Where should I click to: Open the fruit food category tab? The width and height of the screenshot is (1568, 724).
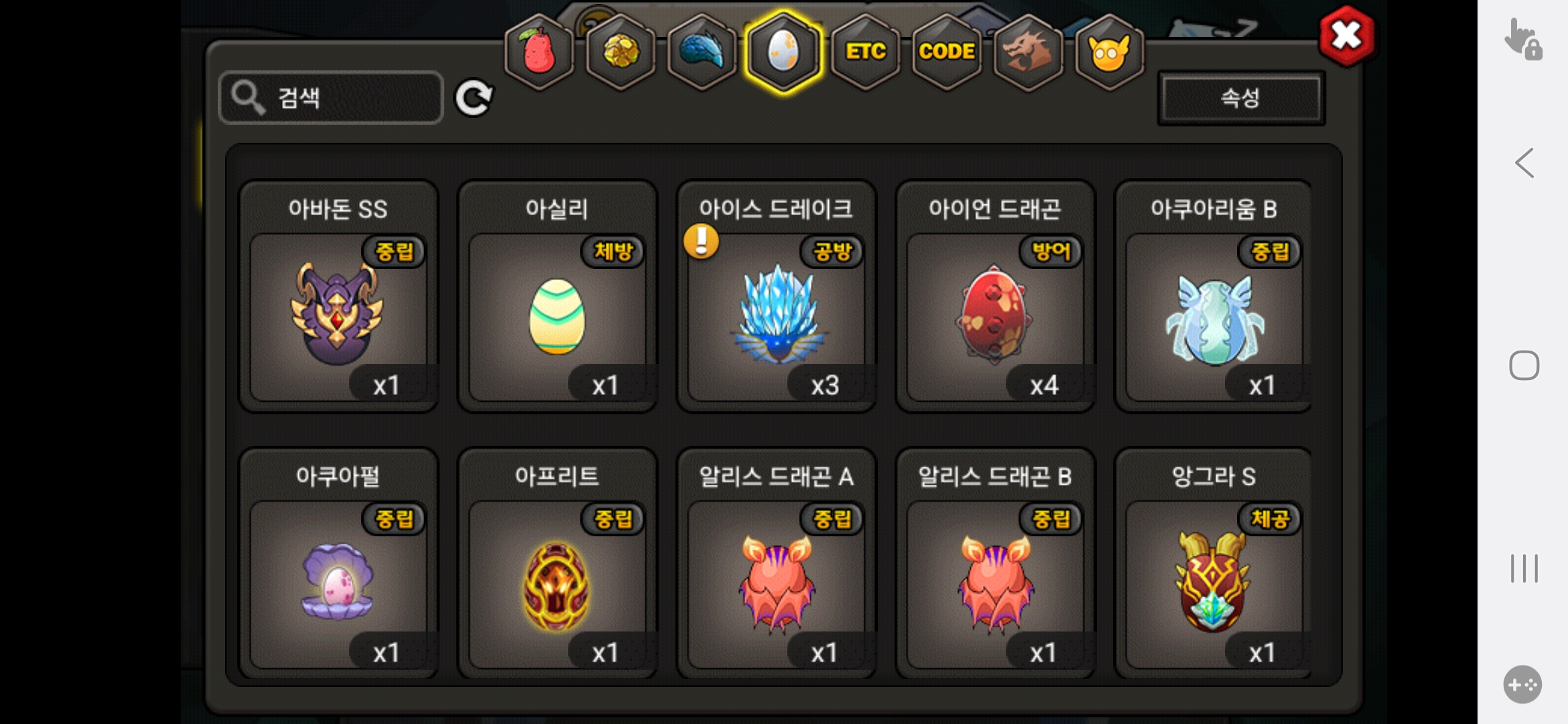click(x=539, y=52)
